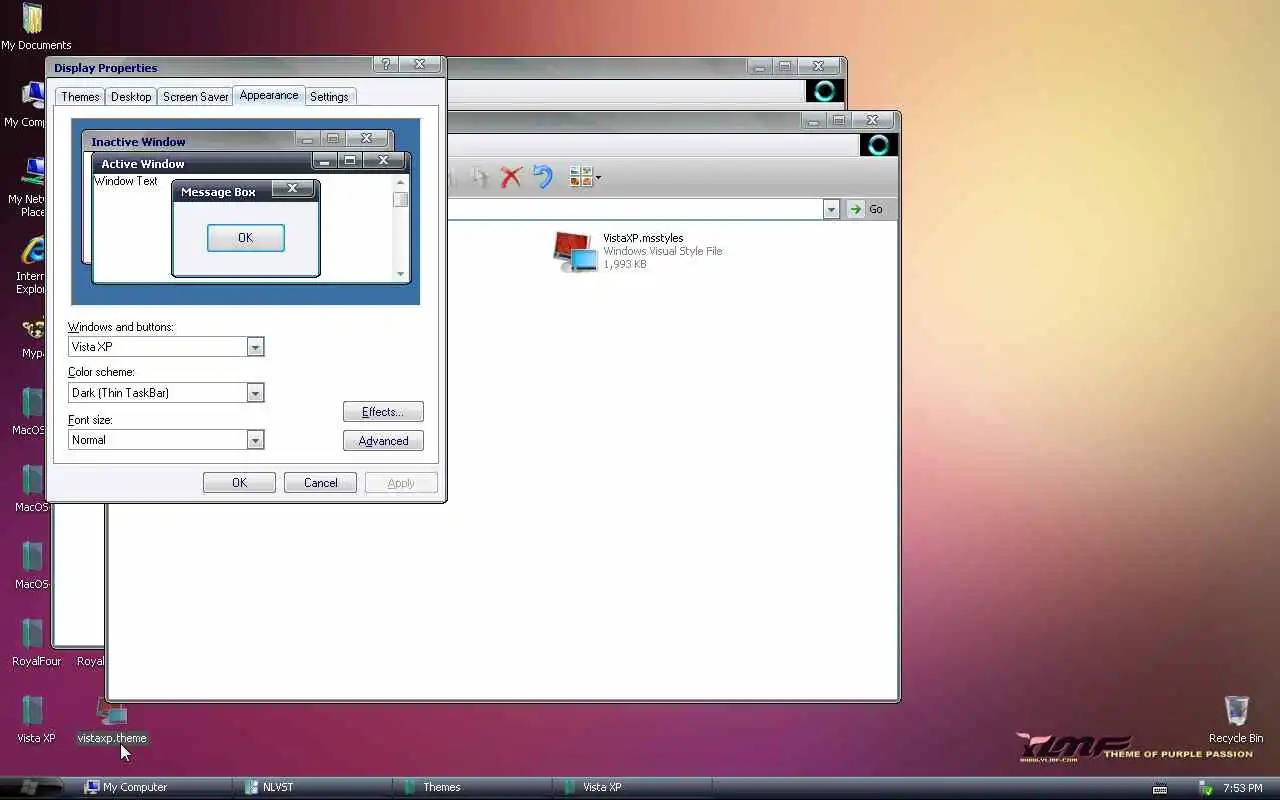Click the VistaXP.msstyles filename text
Viewport: 1280px width, 800px height.
[x=643, y=238]
